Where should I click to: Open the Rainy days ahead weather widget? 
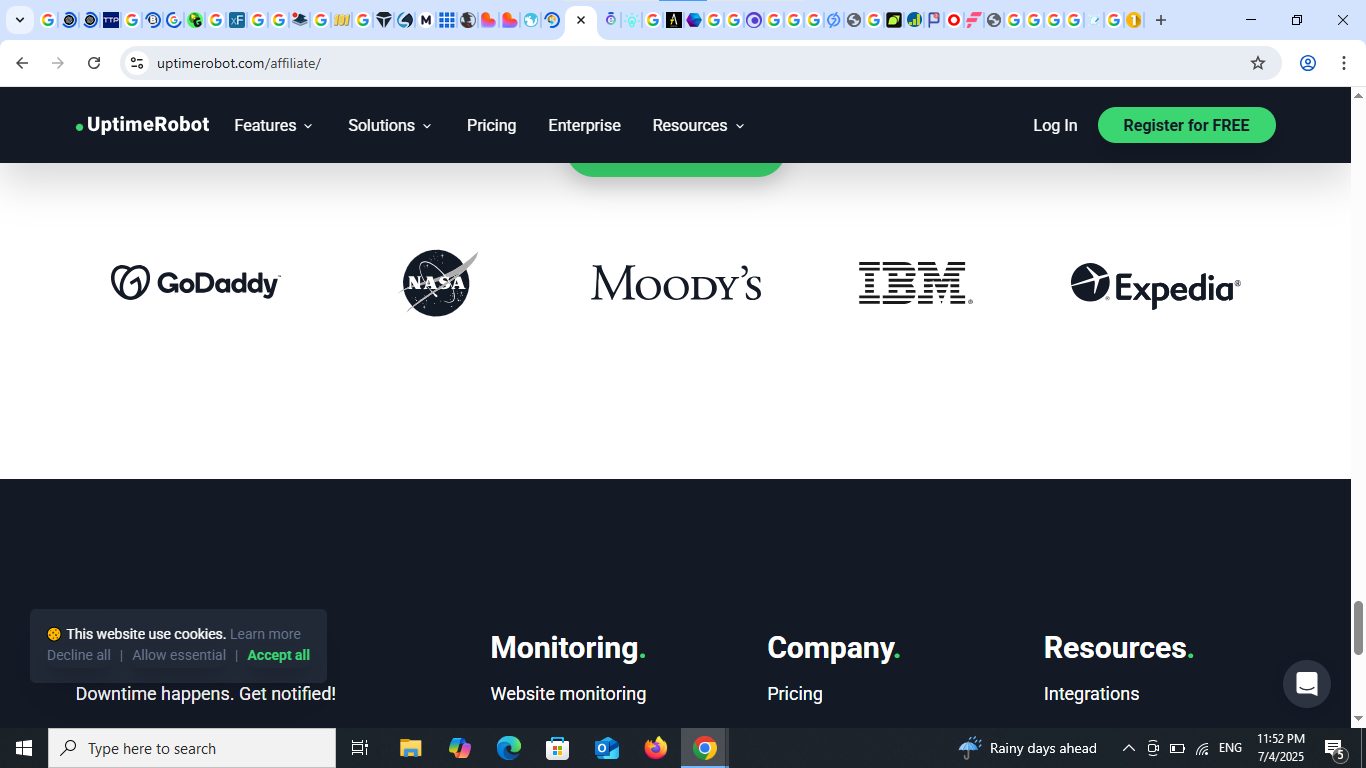coord(1028,748)
